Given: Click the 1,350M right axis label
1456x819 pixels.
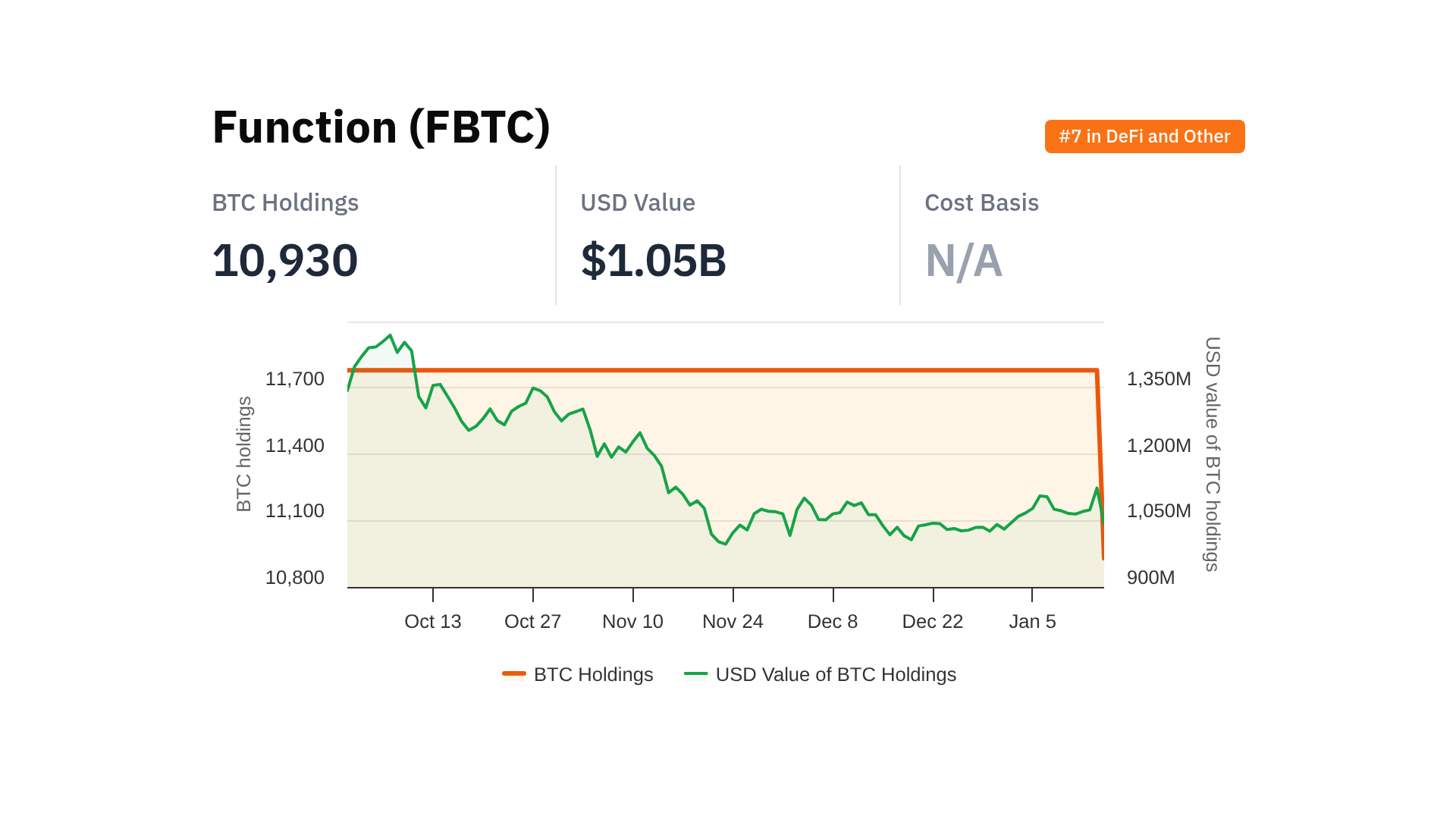Looking at the screenshot, I should [x=1159, y=378].
